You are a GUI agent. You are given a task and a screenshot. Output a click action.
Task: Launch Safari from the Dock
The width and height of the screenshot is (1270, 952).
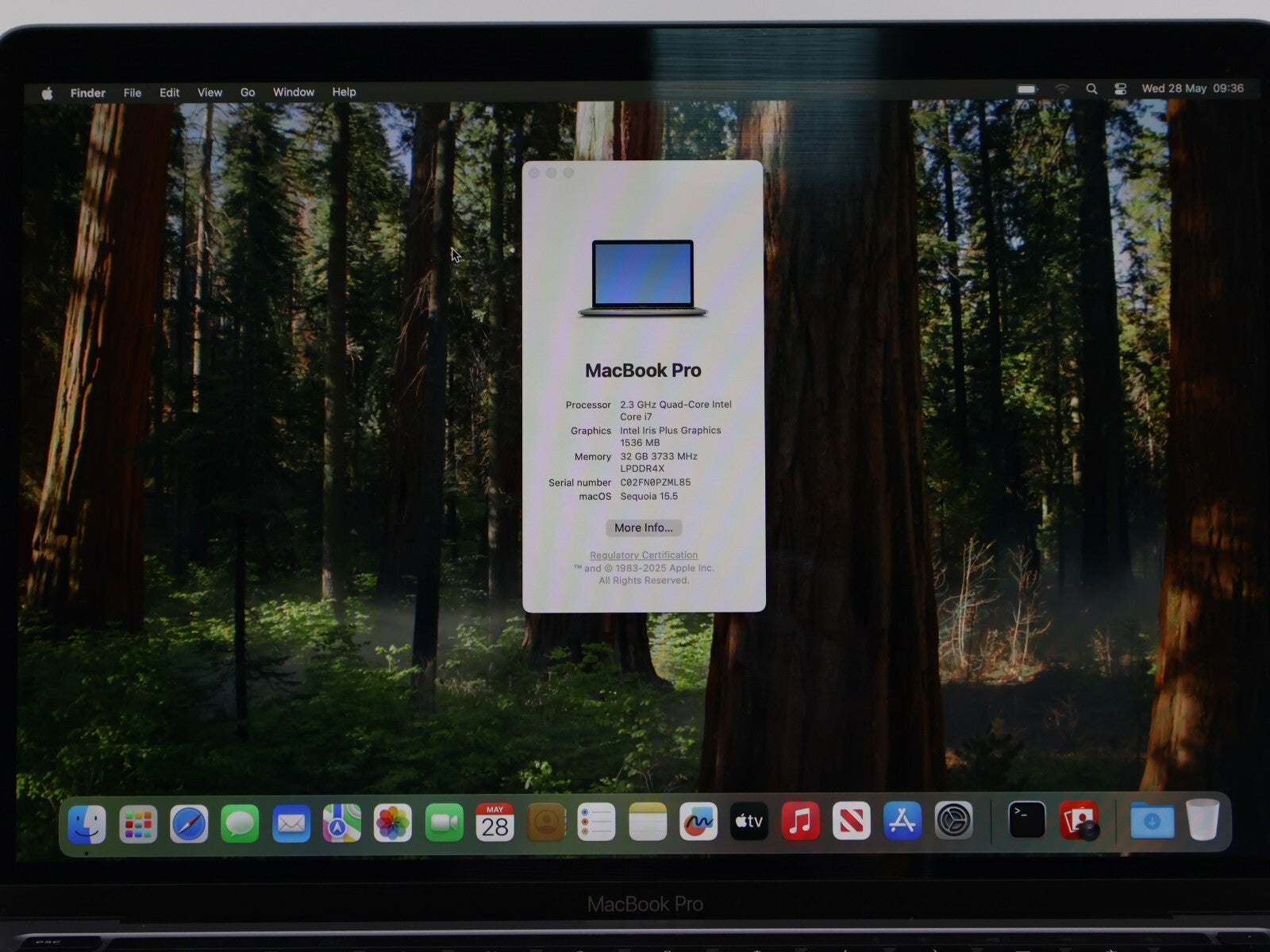click(x=189, y=823)
